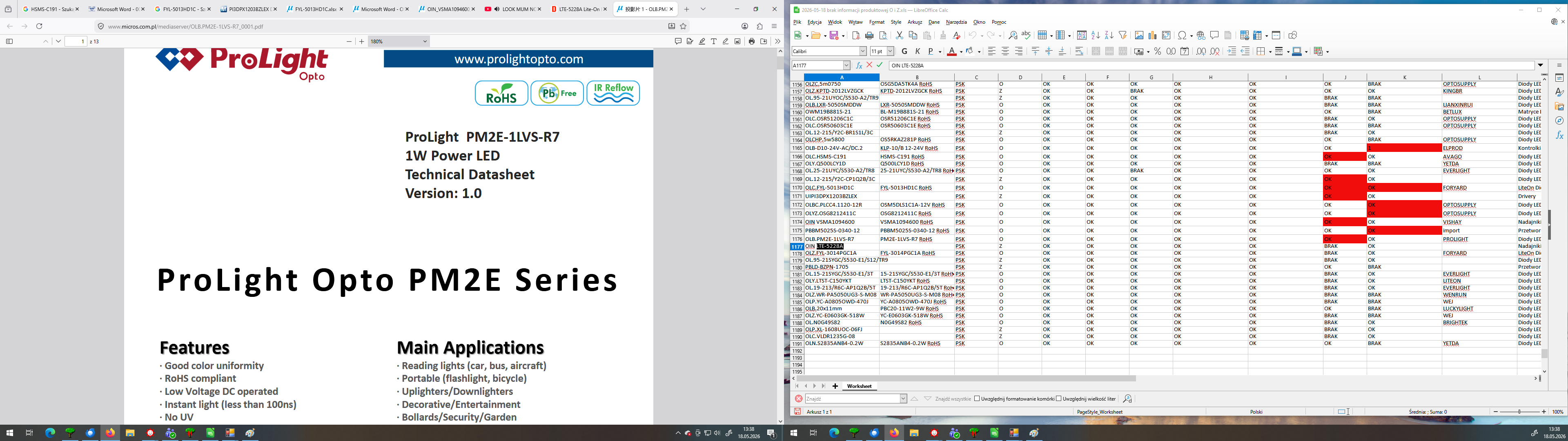1568x441 pixels.
Task: Open the Gallery sidebar panel in Calc
Action: coord(1559,107)
